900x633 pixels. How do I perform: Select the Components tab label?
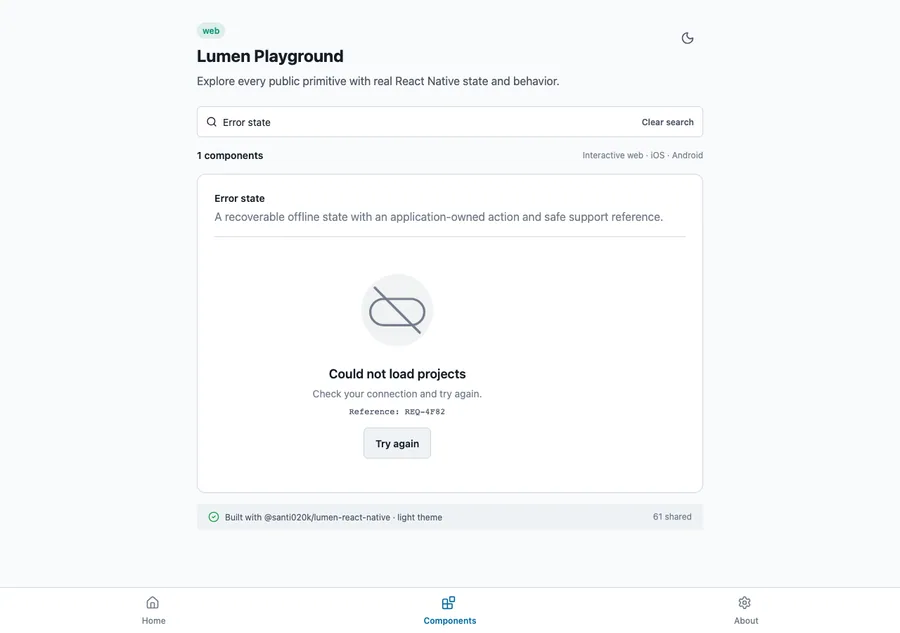point(449,620)
